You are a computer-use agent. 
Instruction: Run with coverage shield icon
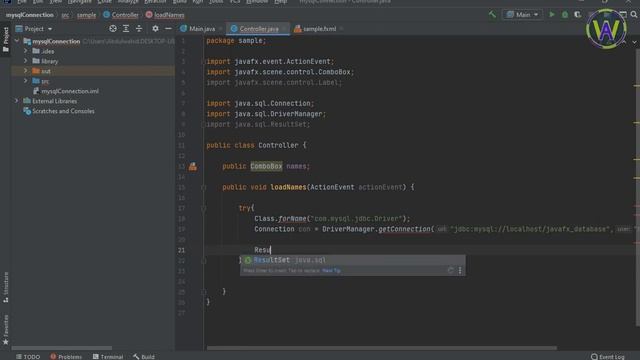tap(578, 15)
